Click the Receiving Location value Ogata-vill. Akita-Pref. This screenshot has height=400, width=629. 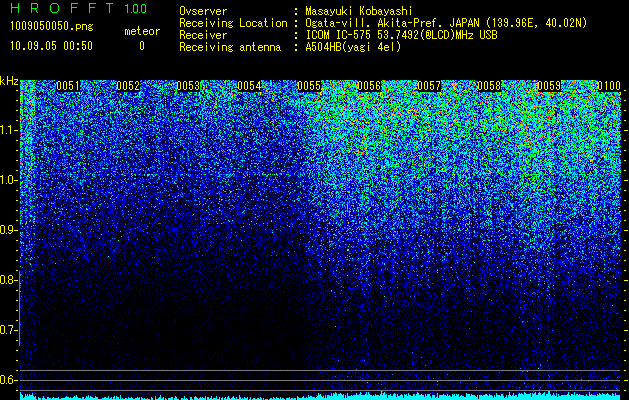(374, 23)
